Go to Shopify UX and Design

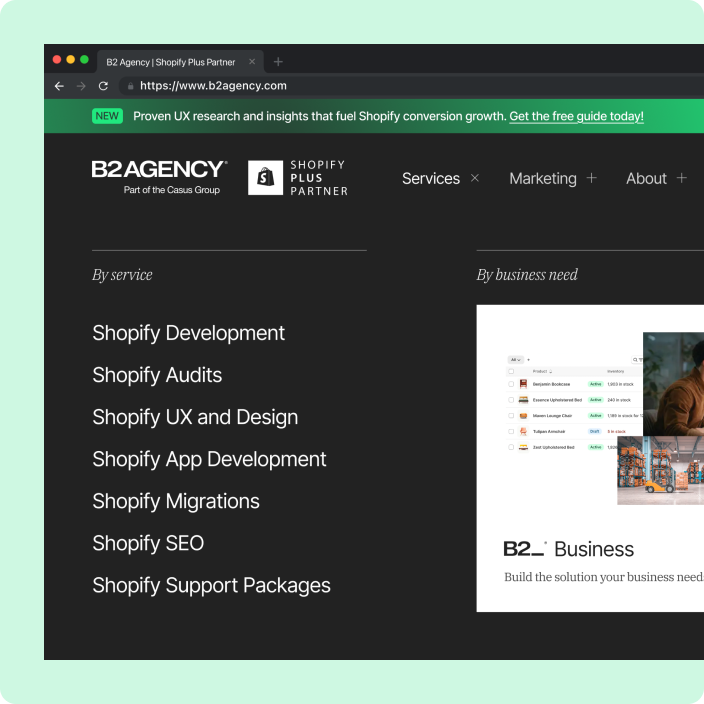(x=195, y=418)
